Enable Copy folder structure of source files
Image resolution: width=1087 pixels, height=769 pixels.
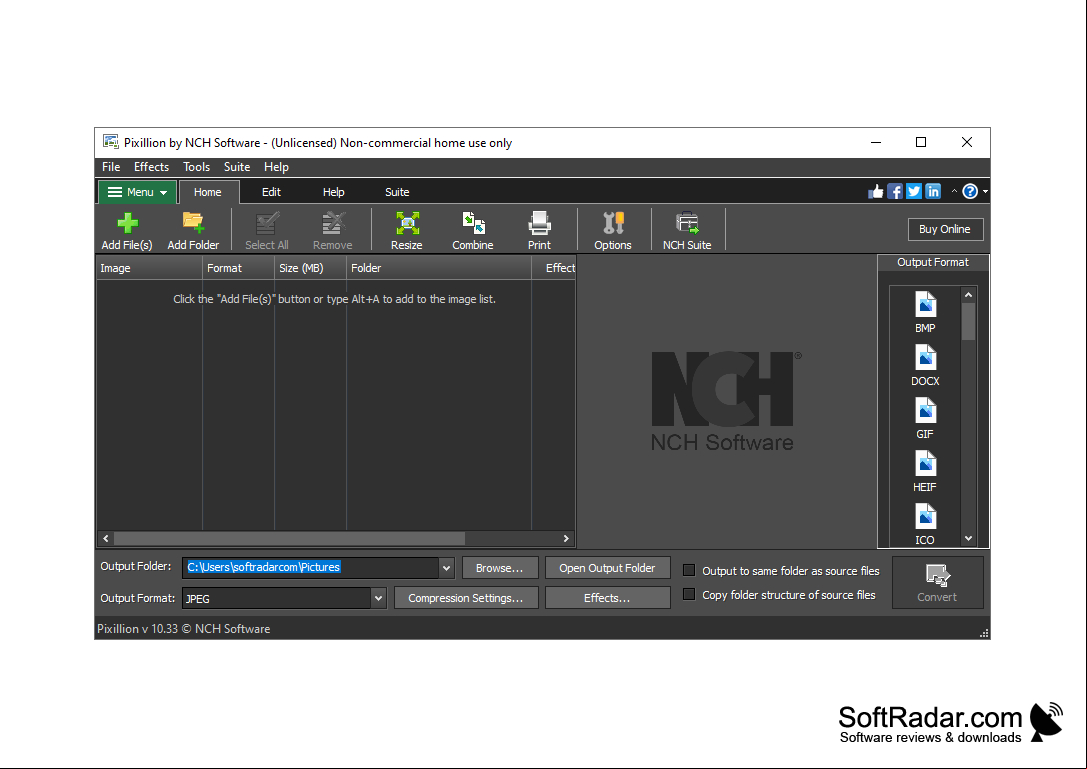[689, 594]
